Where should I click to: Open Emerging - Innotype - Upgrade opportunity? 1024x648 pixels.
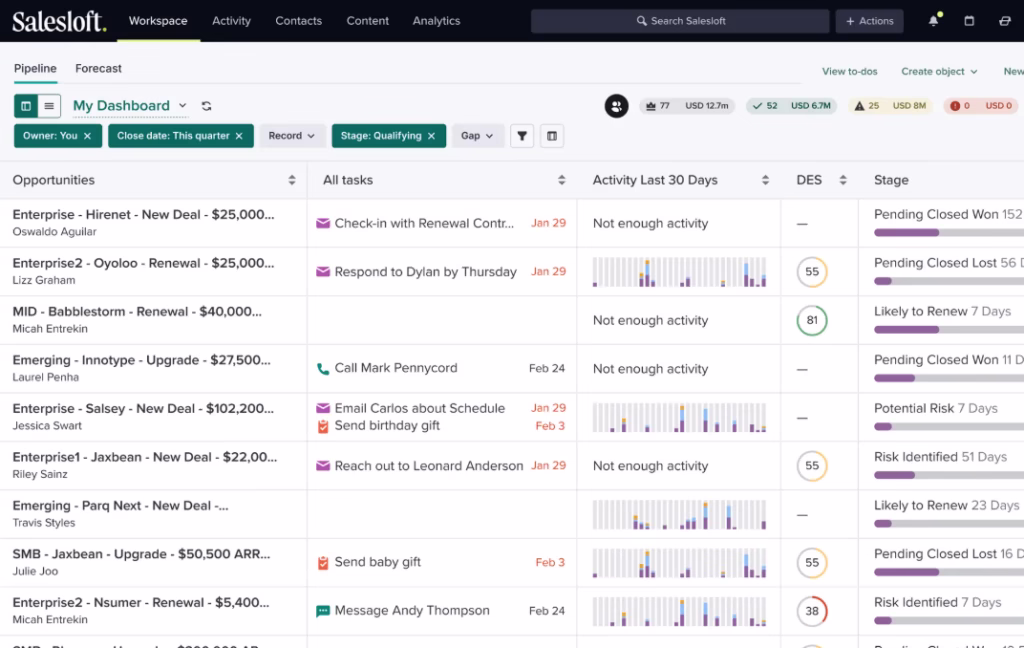click(x=141, y=360)
